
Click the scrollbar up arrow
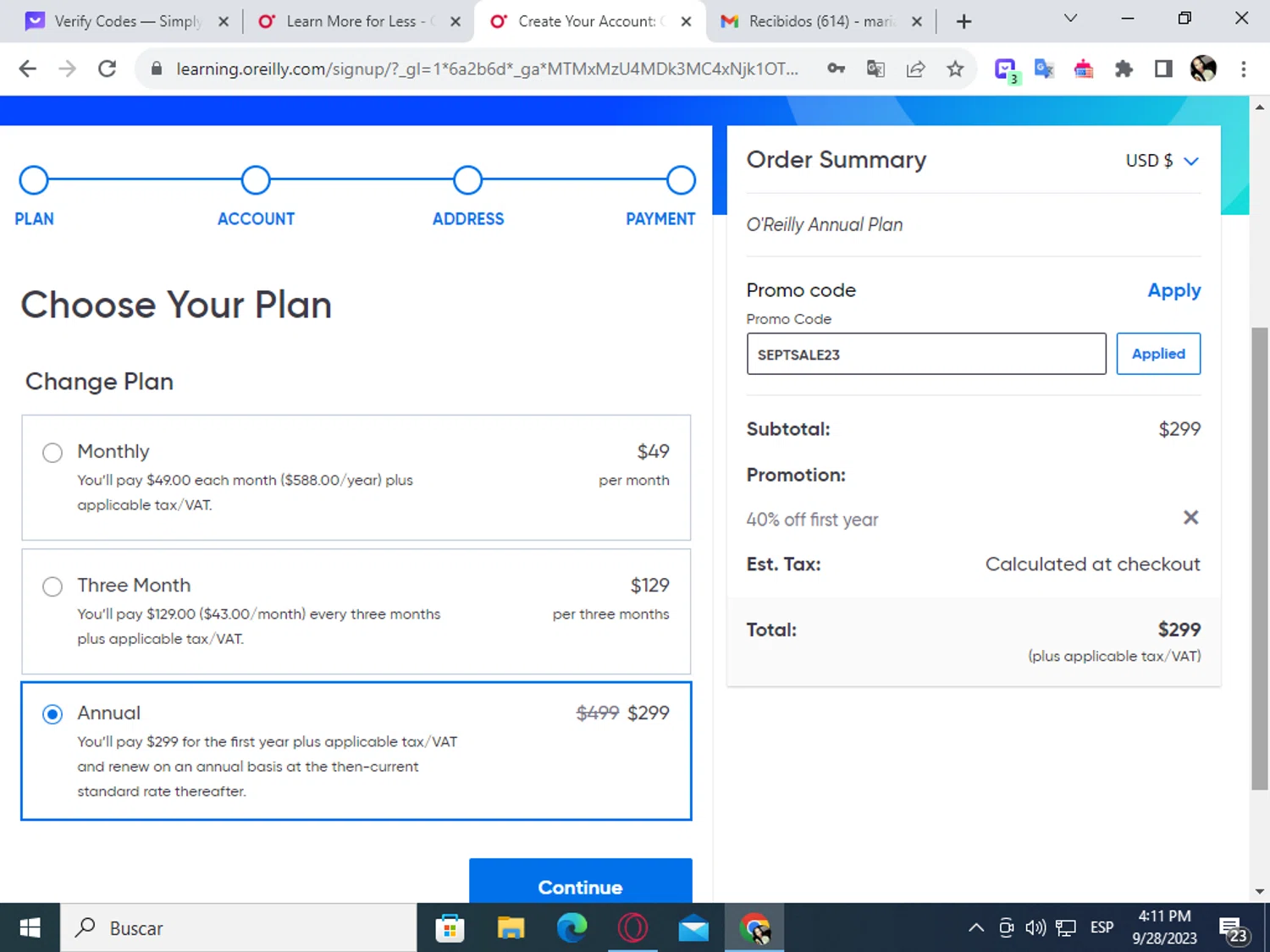1260,107
